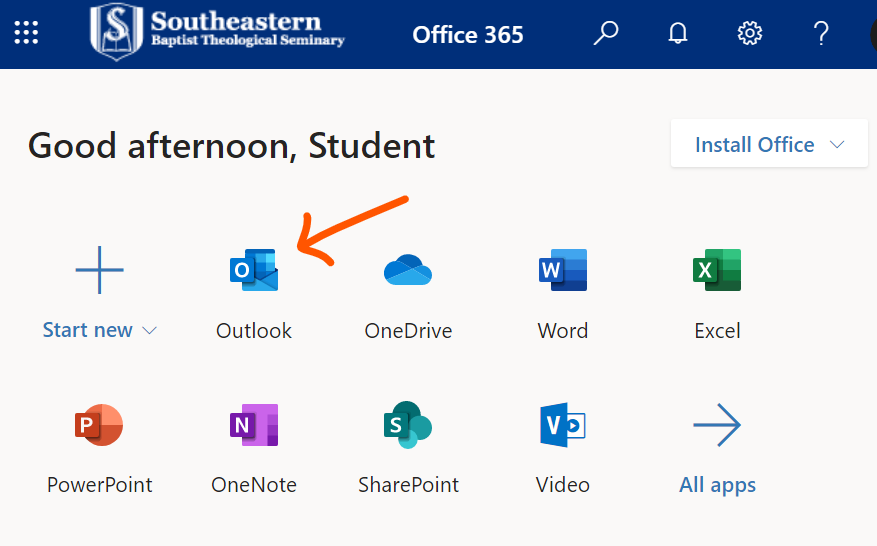Screen dimensions: 877x546
Task: Click the OneNote text label
Action: tap(254, 484)
